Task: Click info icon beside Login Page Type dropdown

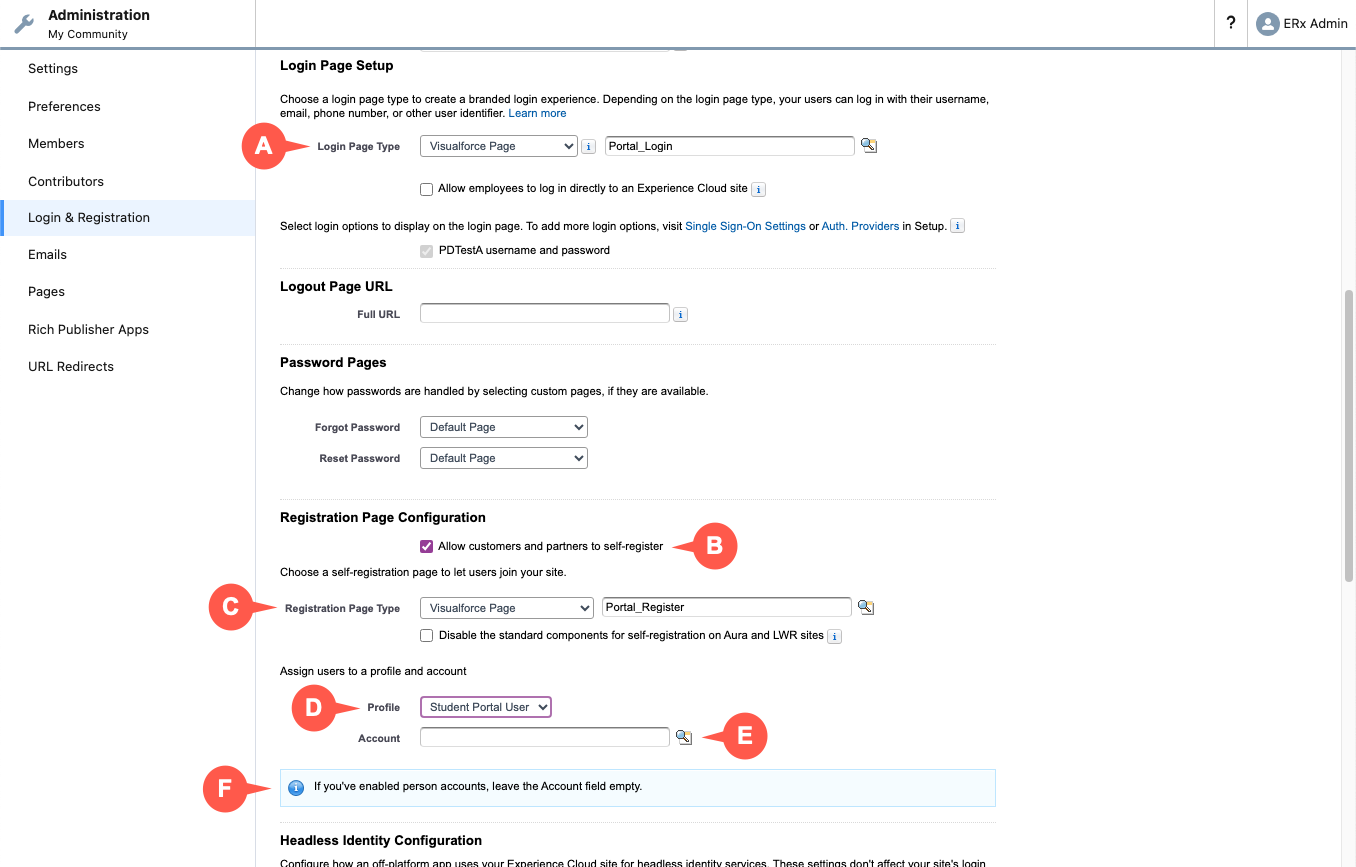Action: click(x=588, y=147)
